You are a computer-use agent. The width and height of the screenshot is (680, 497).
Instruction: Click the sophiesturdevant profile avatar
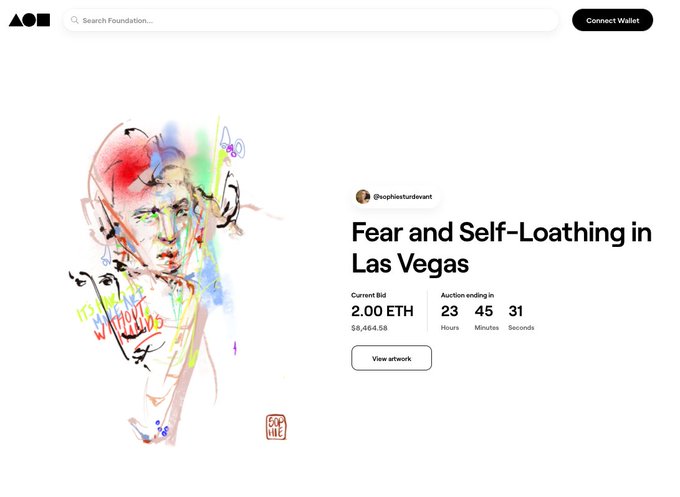pyautogui.click(x=363, y=196)
